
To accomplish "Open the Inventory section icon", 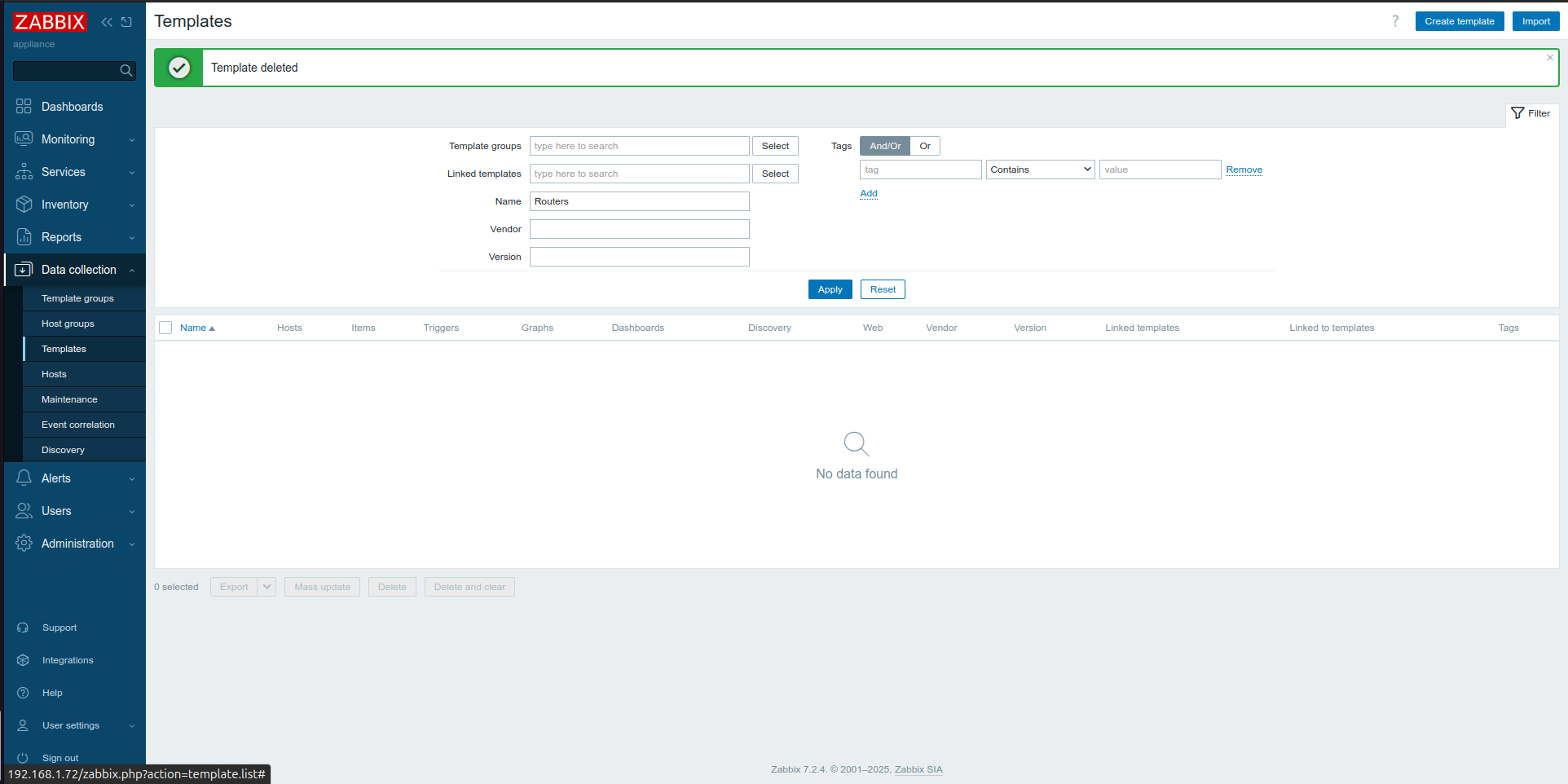I will (24, 204).
